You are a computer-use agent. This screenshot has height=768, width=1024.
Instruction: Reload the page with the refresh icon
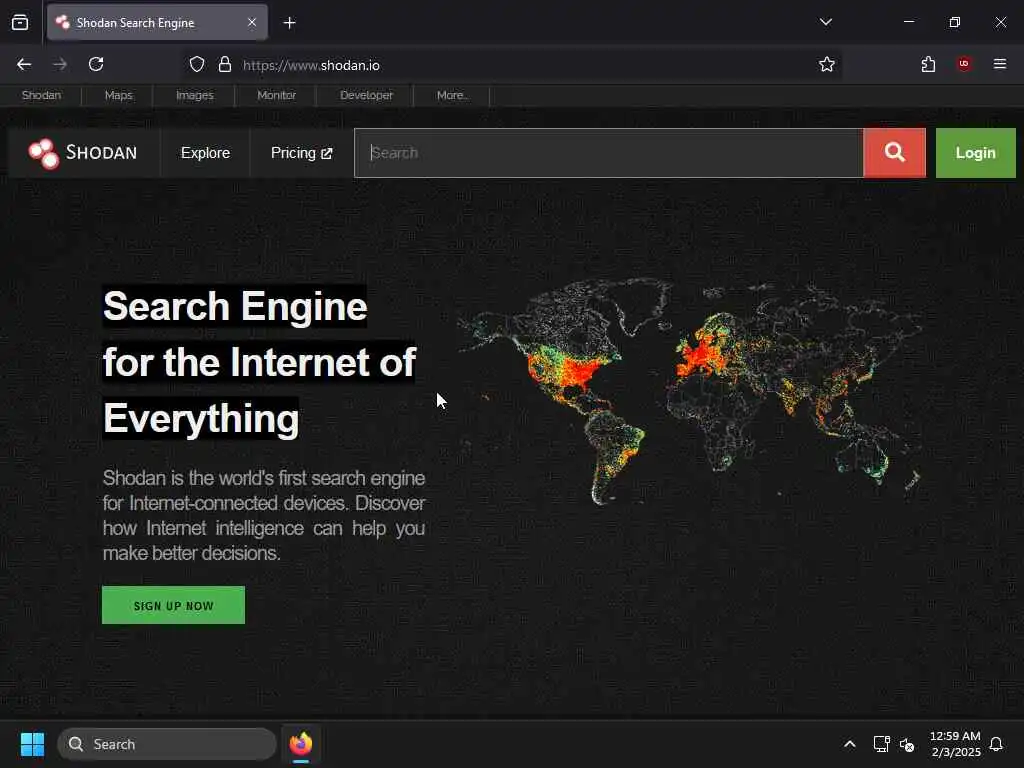pos(96,64)
